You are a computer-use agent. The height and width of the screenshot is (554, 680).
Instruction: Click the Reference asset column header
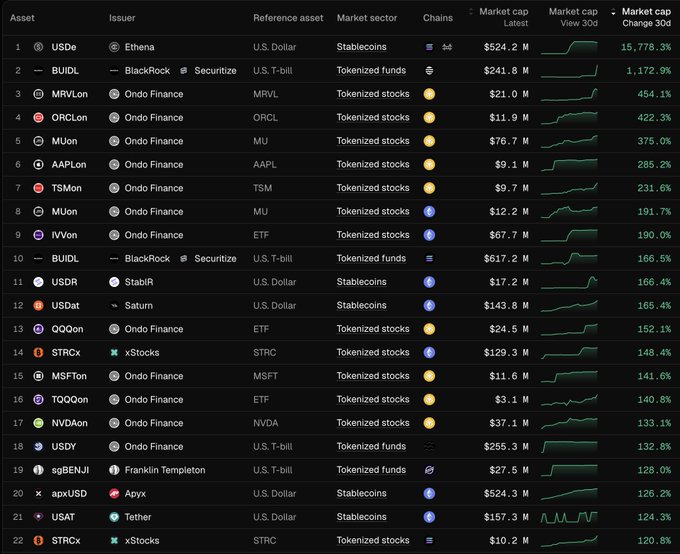[x=288, y=18]
